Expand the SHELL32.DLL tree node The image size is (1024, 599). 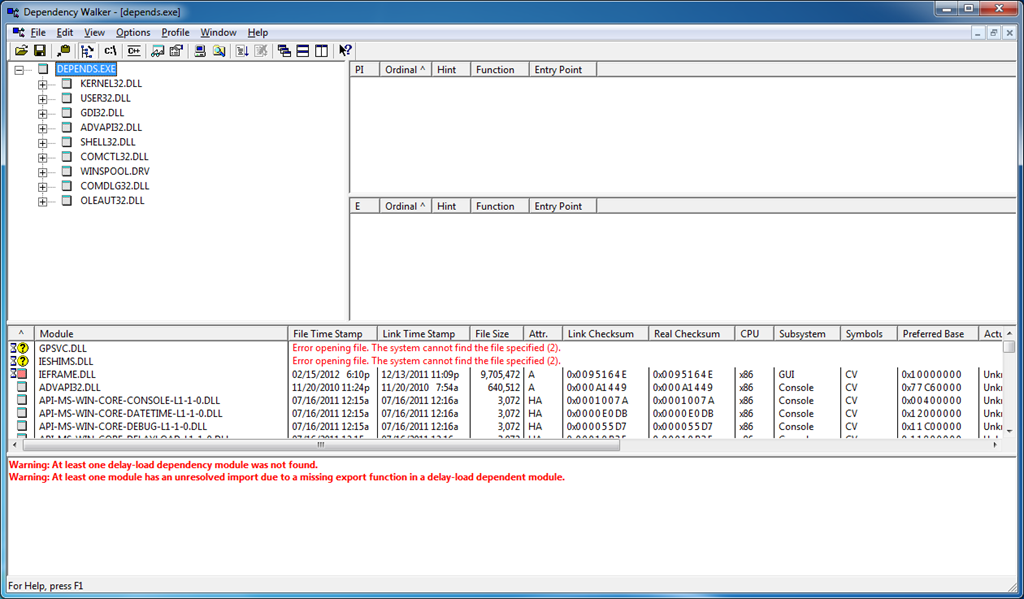click(42, 143)
